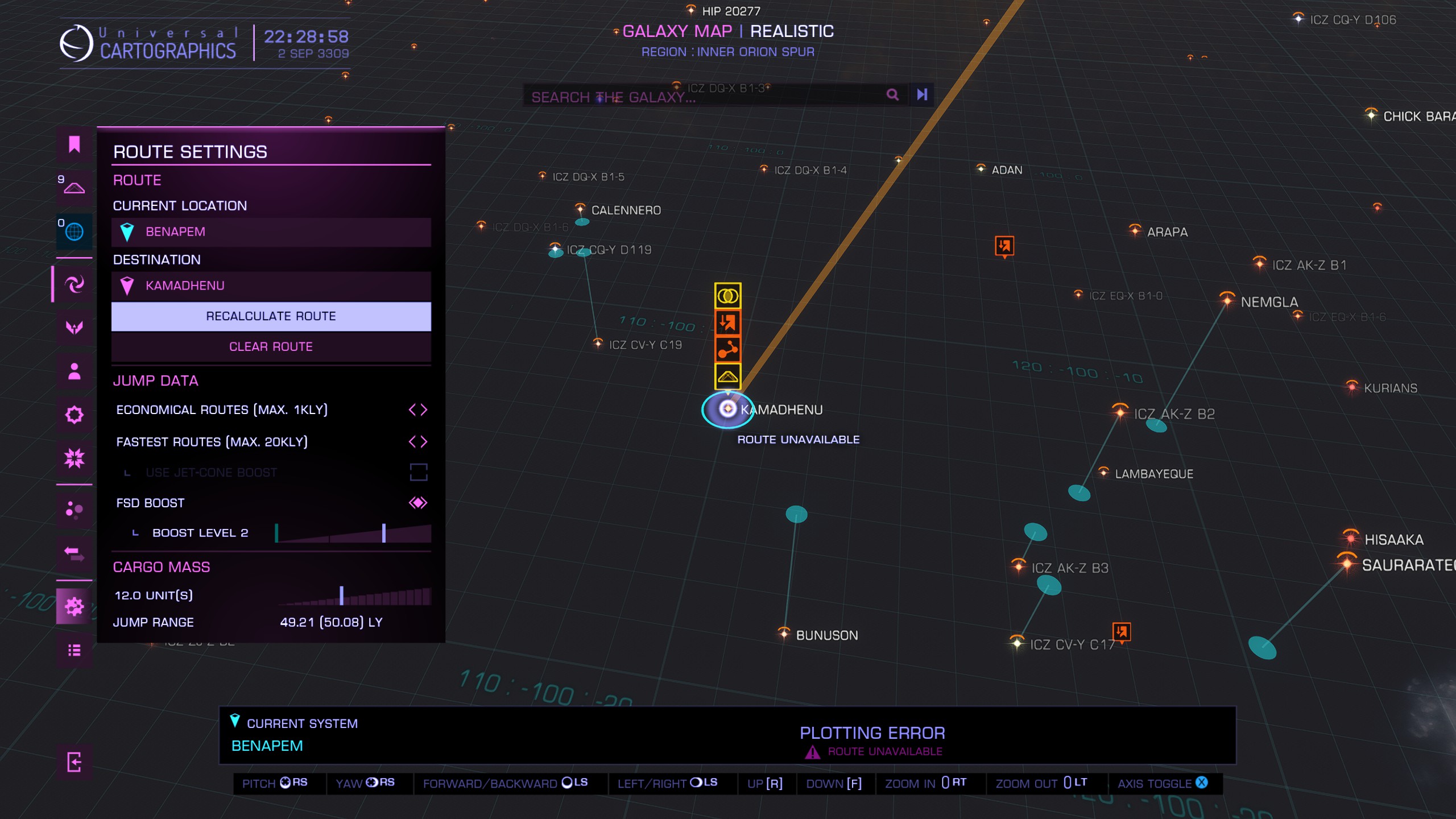Select the LAMBAYEQUE star system
Screen dimensions: 1456x819
(1103, 471)
